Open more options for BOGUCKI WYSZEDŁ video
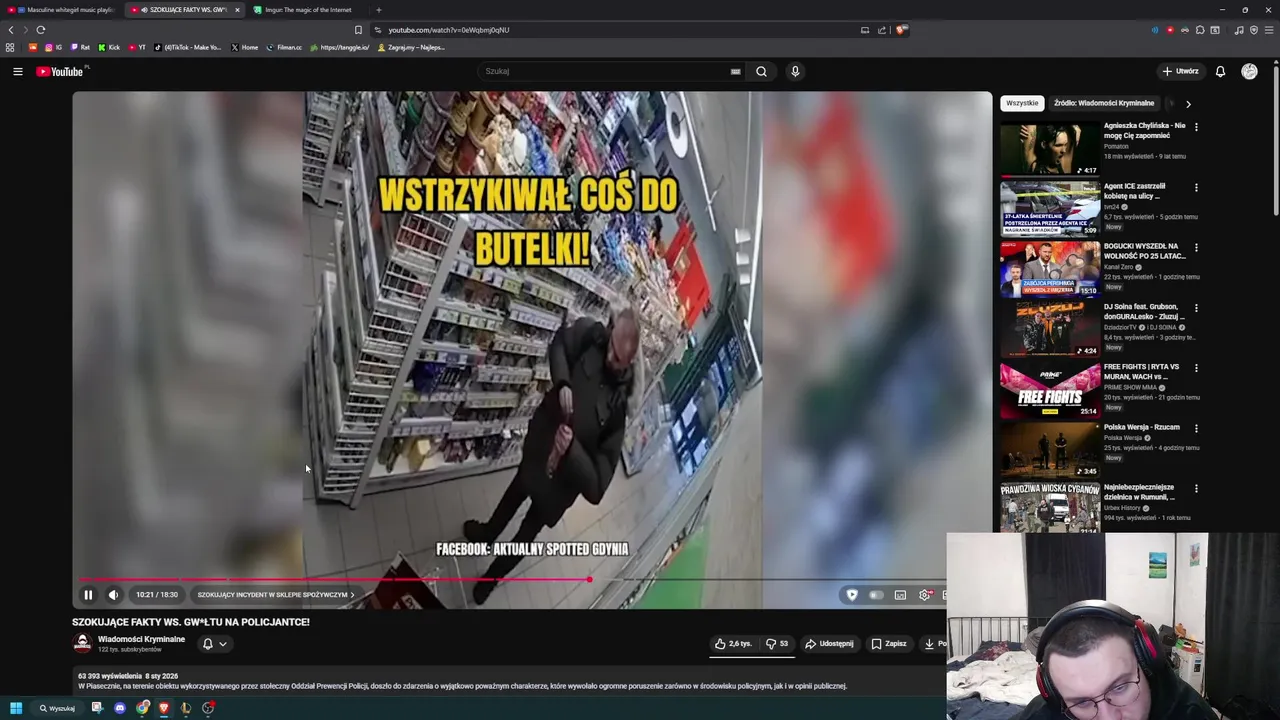1280x720 pixels. (x=1196, y=247)
